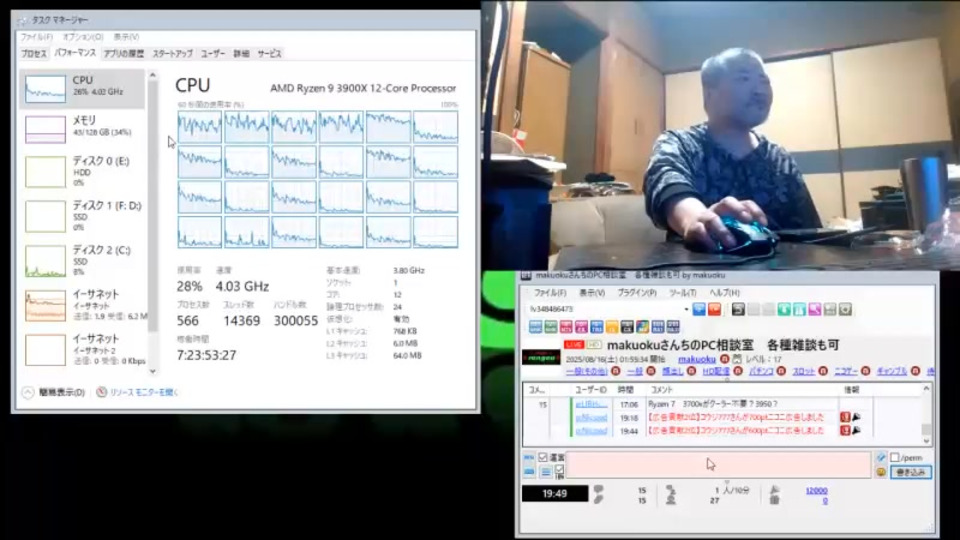Click the up arrow of the comment list scrollbar
This screenshot has width=960, height=540.
(x=926, y=389)
